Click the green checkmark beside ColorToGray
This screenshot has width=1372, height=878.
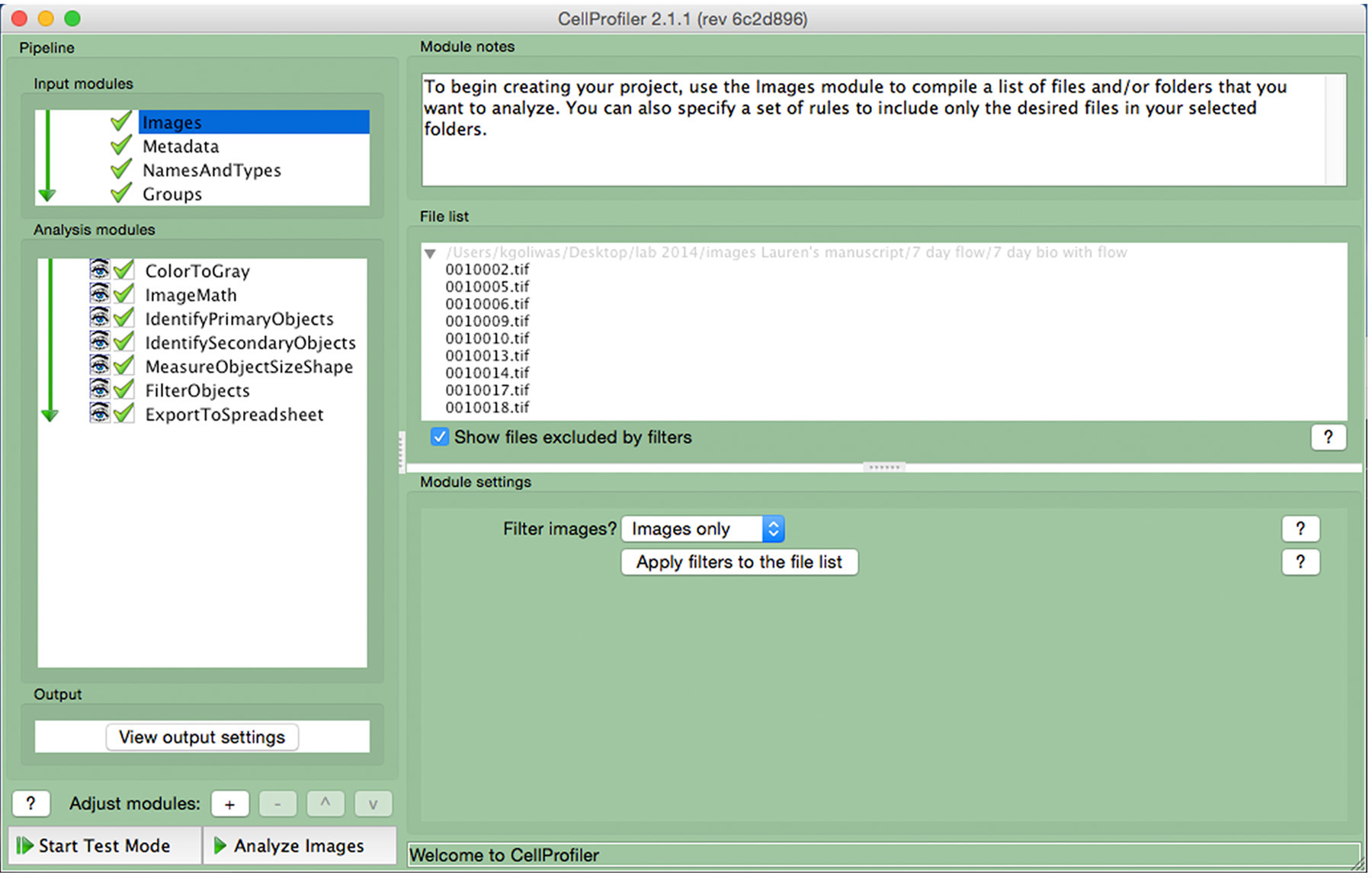point(123,270)
